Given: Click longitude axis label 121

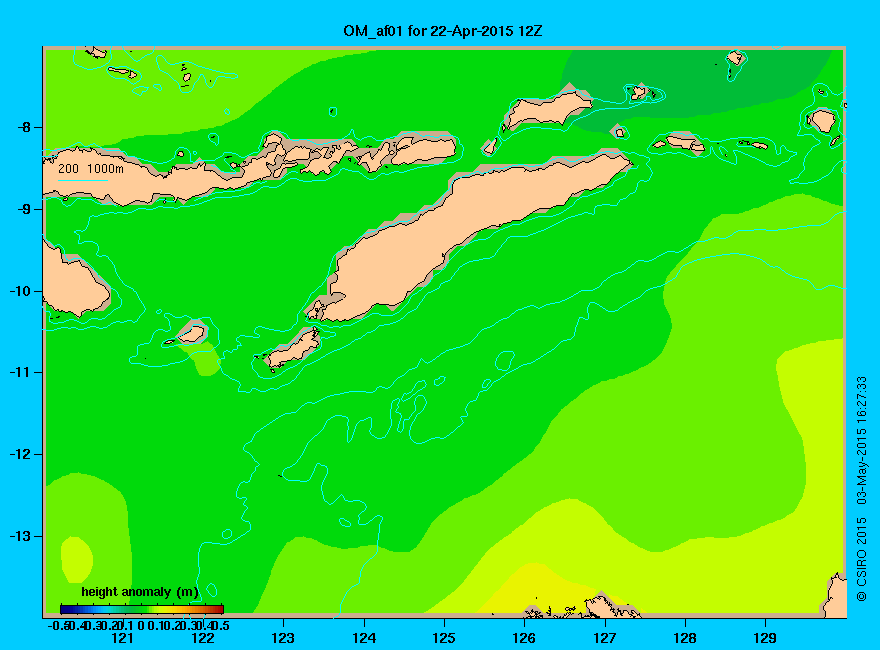Looking at the screenshot, I should [x=122, y=638].
